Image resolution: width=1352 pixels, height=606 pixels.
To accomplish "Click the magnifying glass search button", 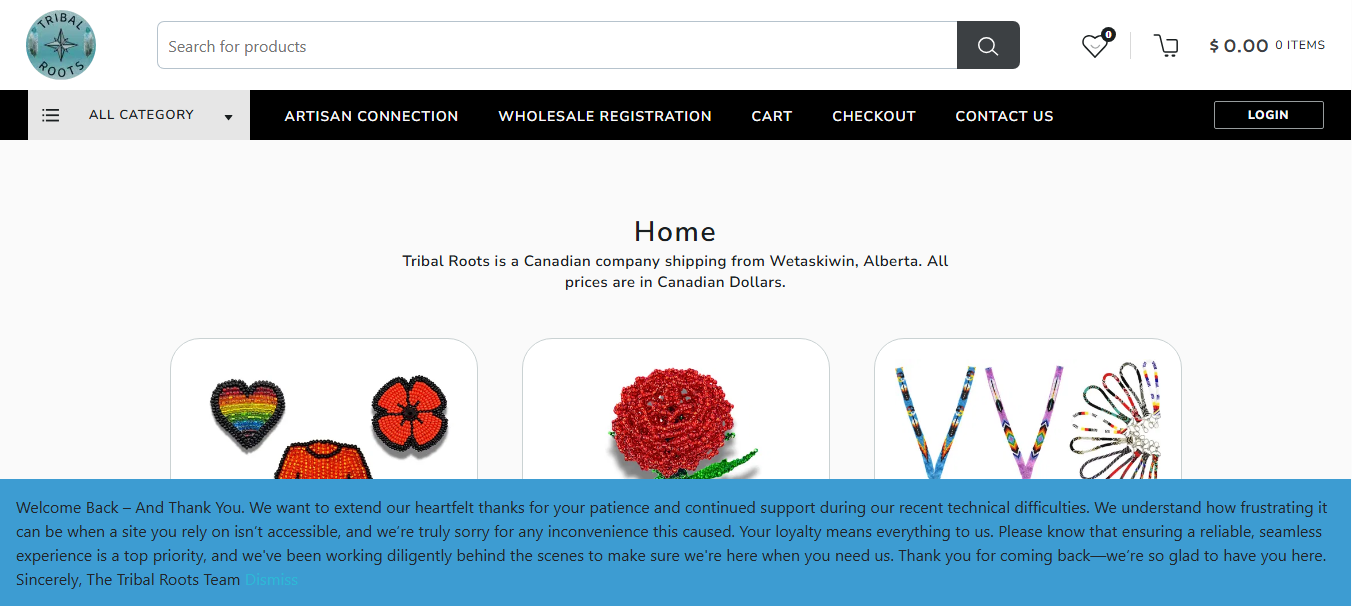I will [988, 46].
